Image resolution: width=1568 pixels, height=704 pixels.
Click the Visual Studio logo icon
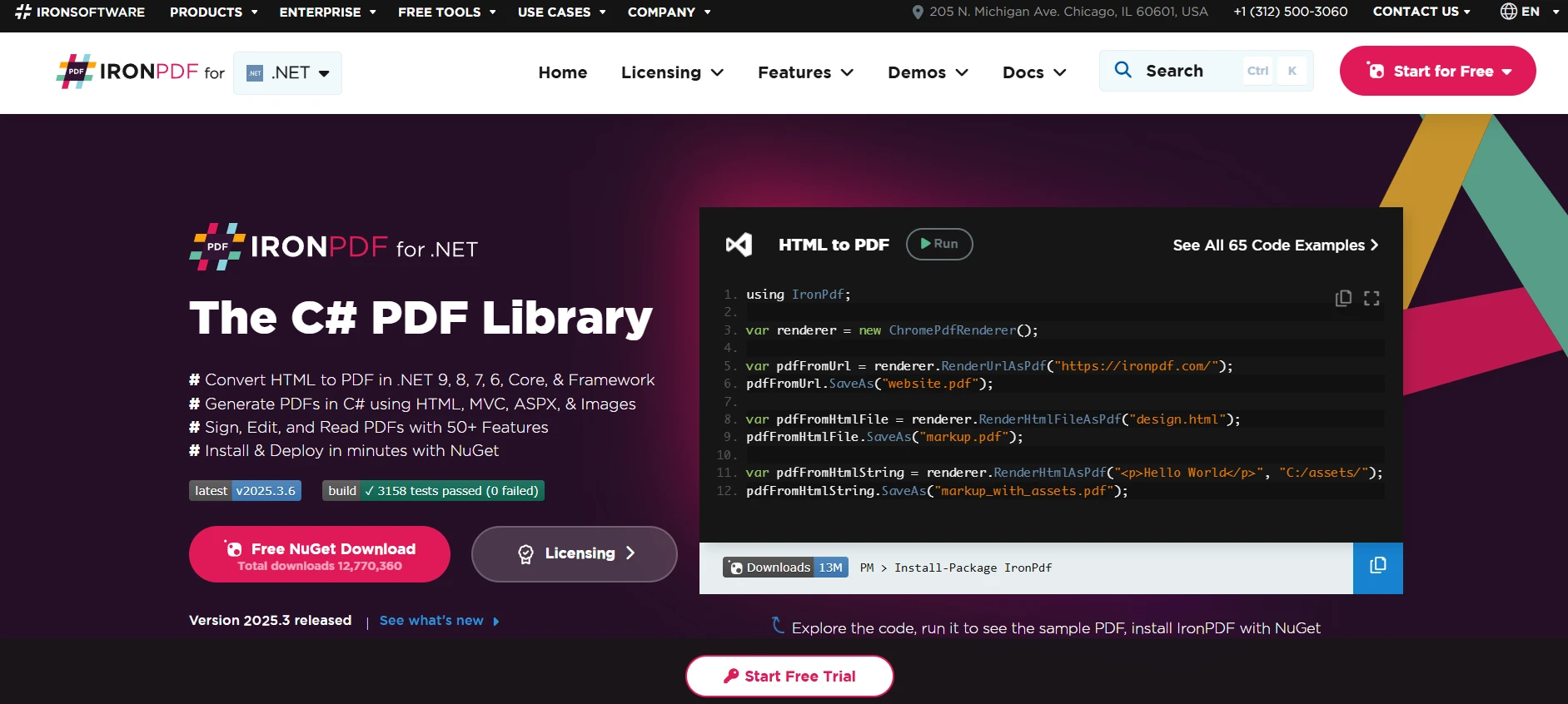(x=739, y=245)
